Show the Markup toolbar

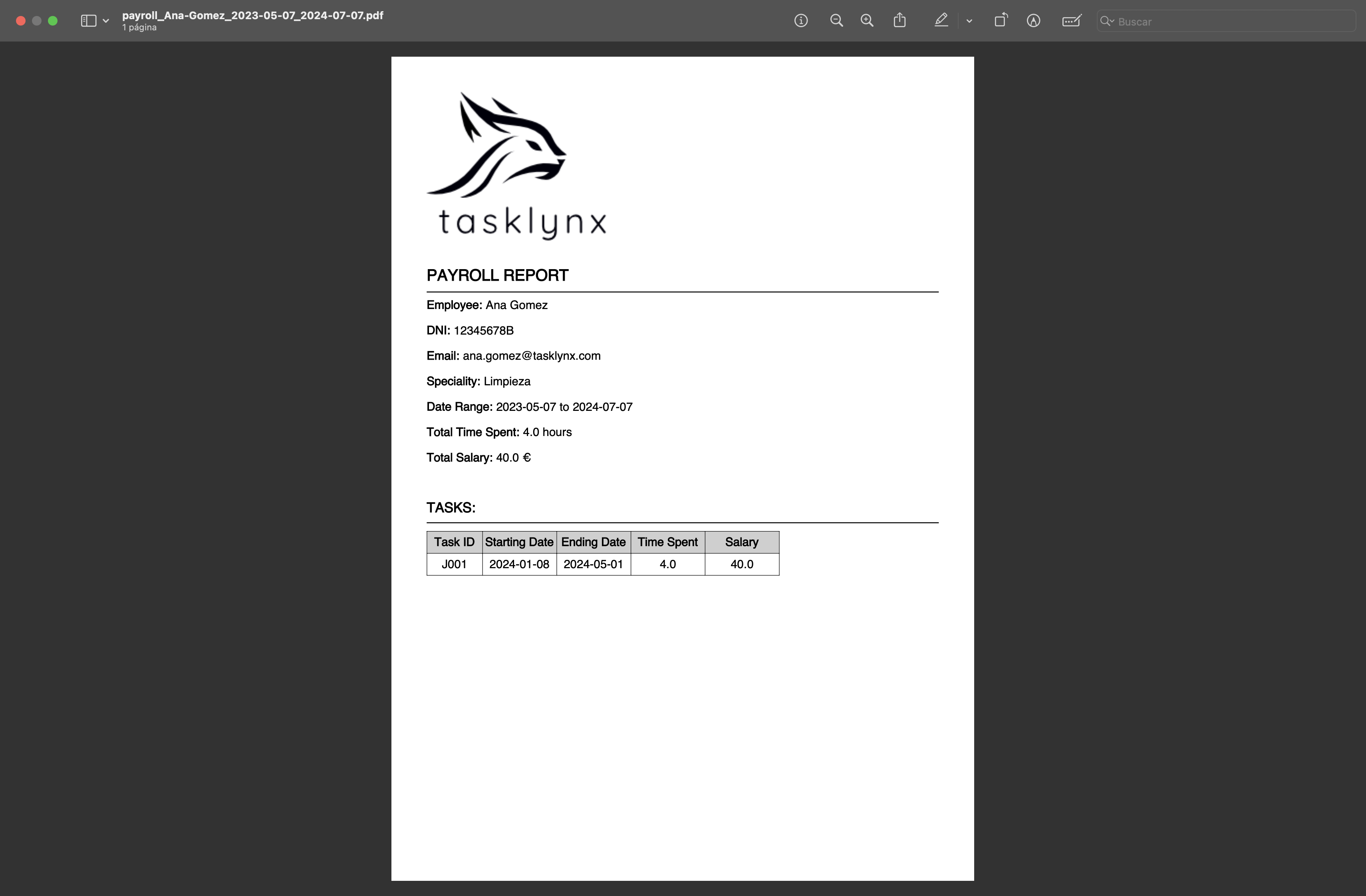pyautogui.click(x=1033, y=21)
